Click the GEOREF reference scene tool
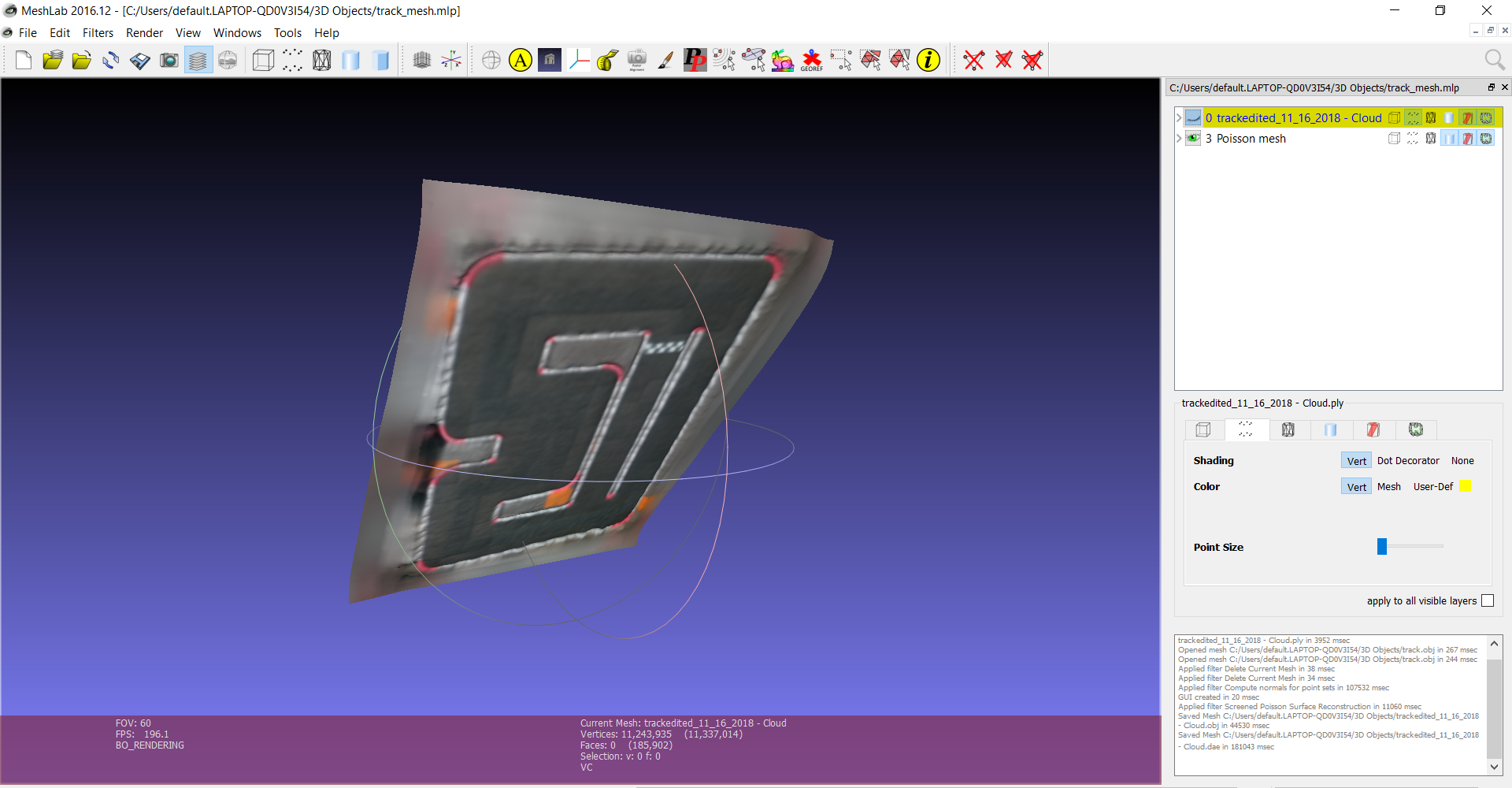 (811, 61)
